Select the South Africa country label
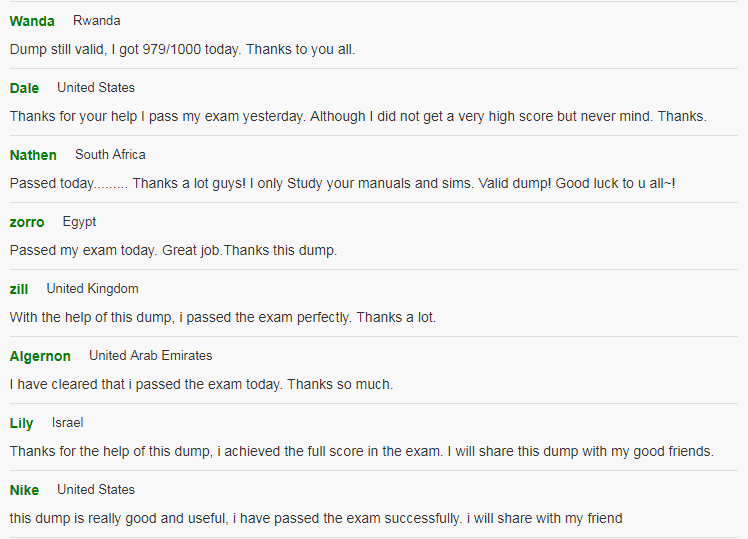Viewport: 748px width, 539px height. [110, 155]
